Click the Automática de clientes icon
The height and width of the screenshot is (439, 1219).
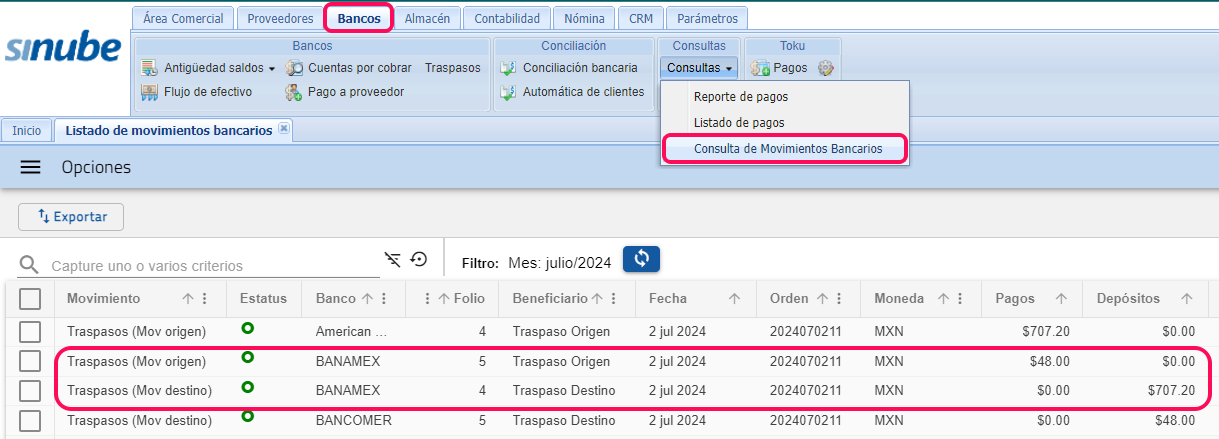click(508, 92)
